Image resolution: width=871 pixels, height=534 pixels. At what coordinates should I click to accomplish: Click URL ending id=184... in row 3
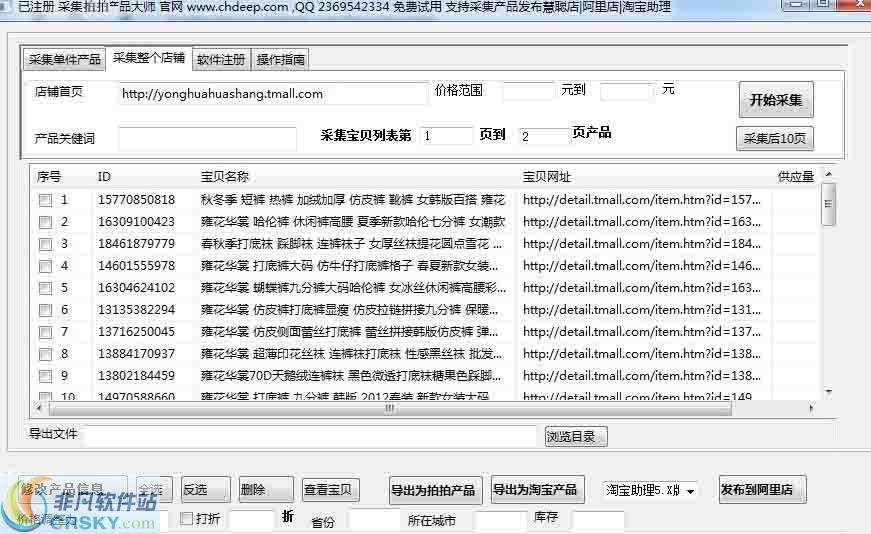tap(642, 243)
